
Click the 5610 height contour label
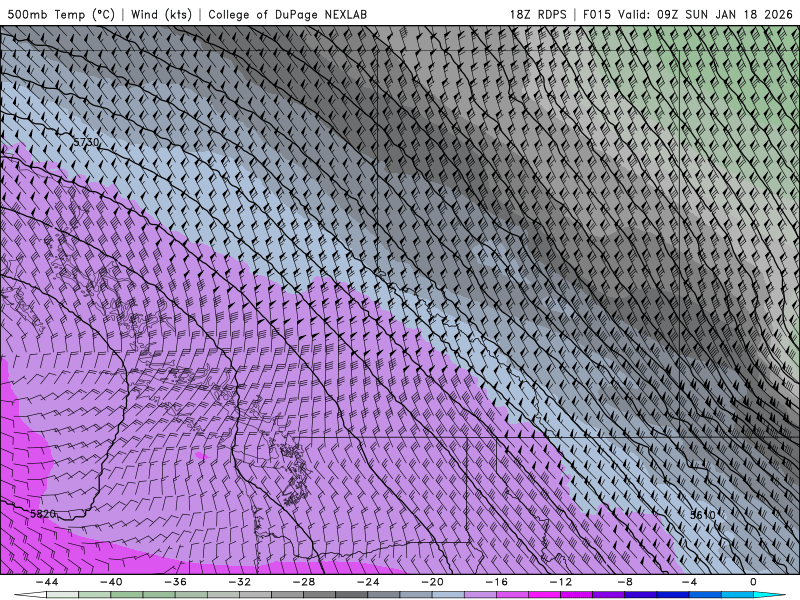pyautogui.click(x=703, y=515)
